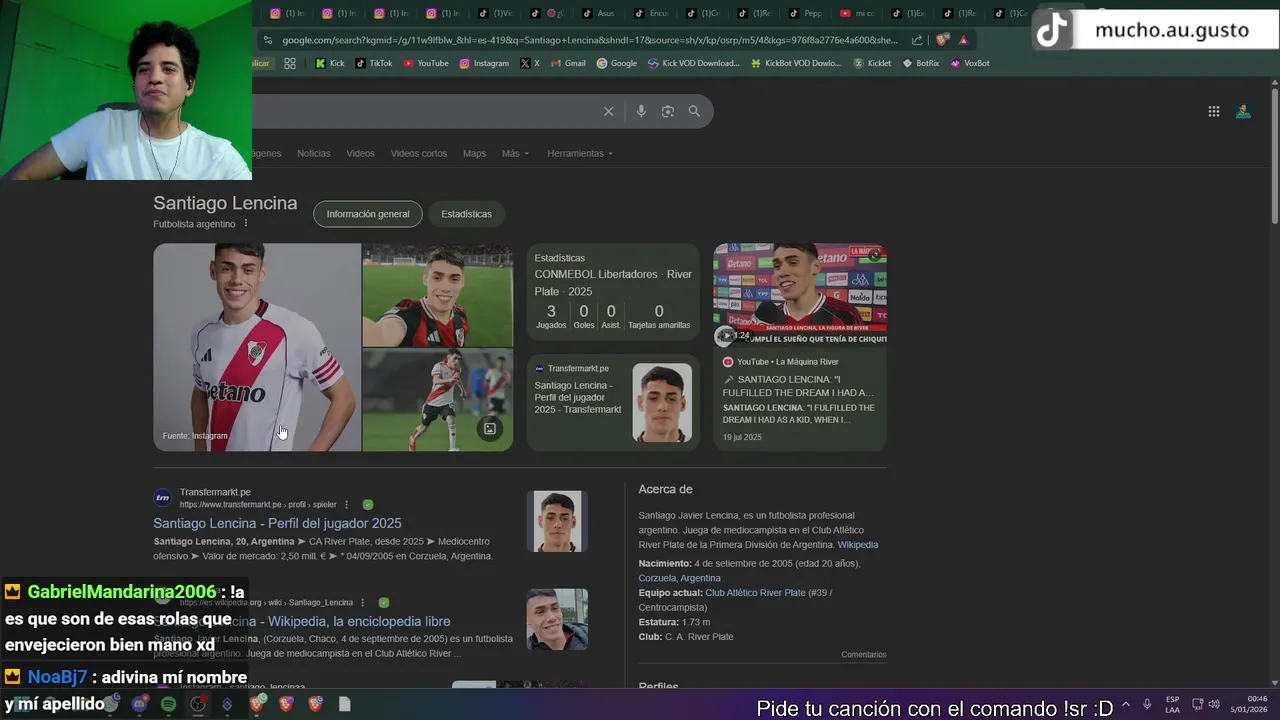Switch to the Pepp browser tab
The width and height of the screenshot is (1280, 720).
click(x=807, y=13)
